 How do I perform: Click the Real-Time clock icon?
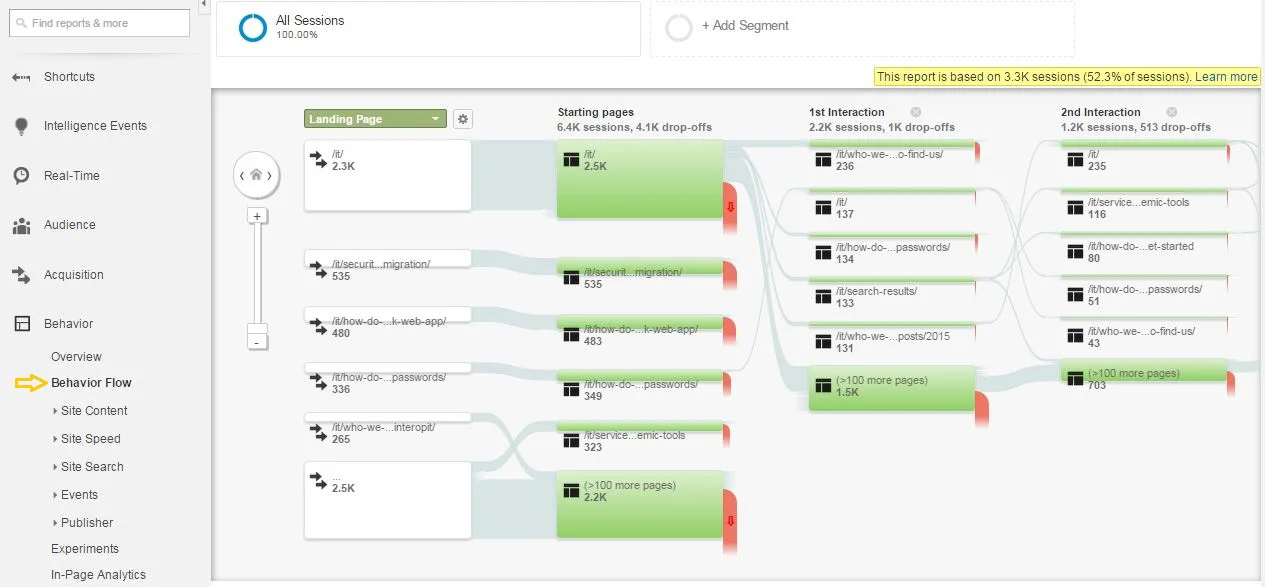click(x=21, y=176)
